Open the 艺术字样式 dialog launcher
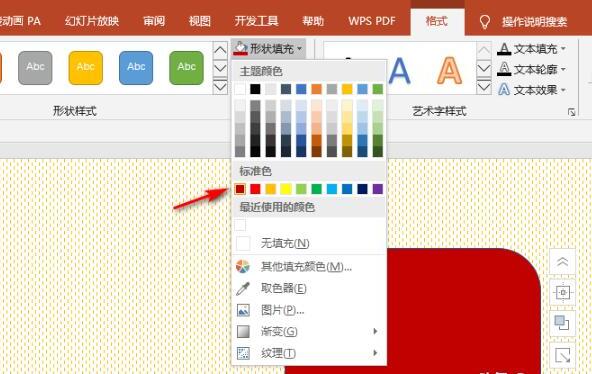 [x=572, y=112]
